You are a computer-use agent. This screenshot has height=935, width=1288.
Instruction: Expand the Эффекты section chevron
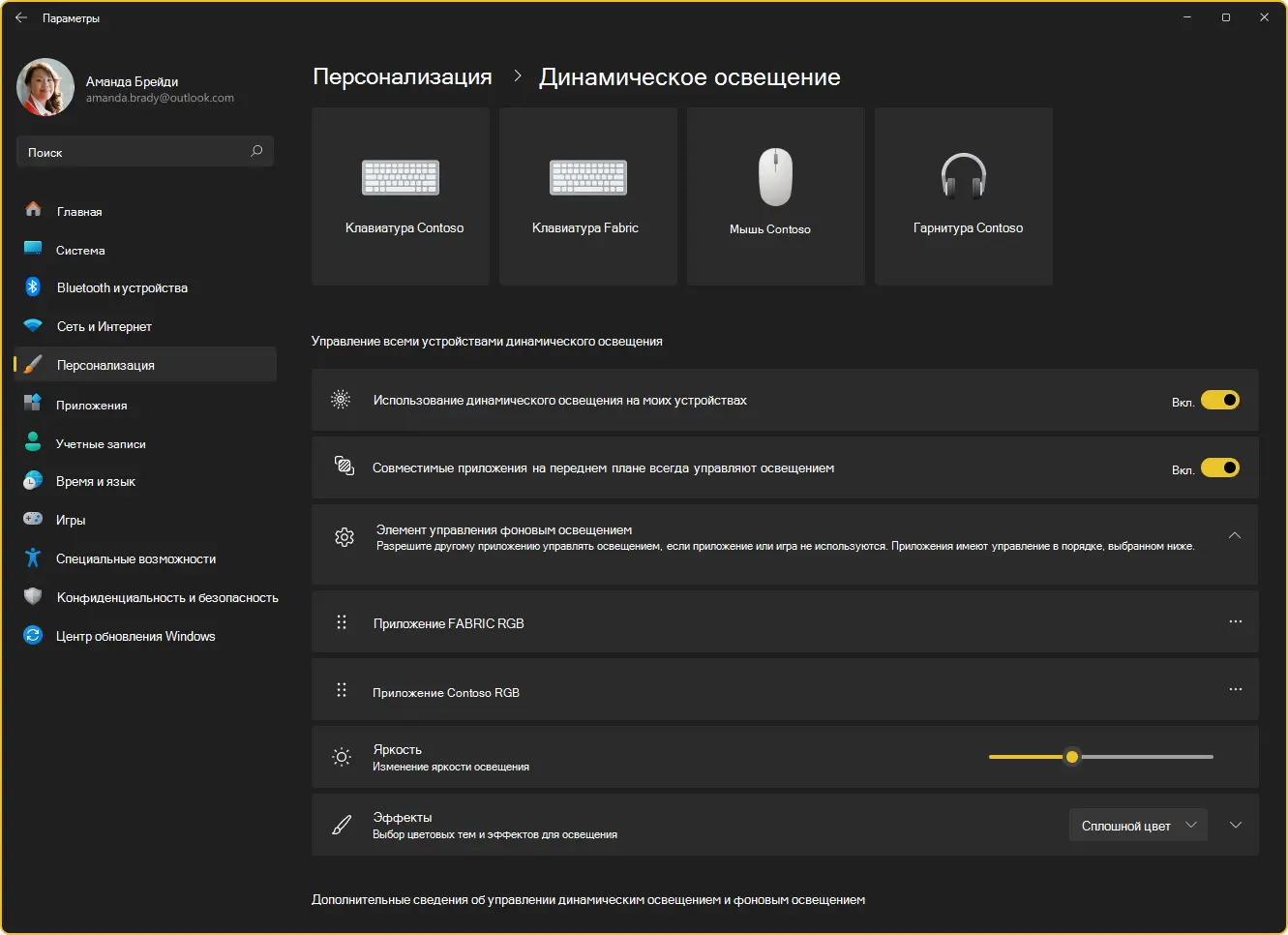click(1236, 826)
